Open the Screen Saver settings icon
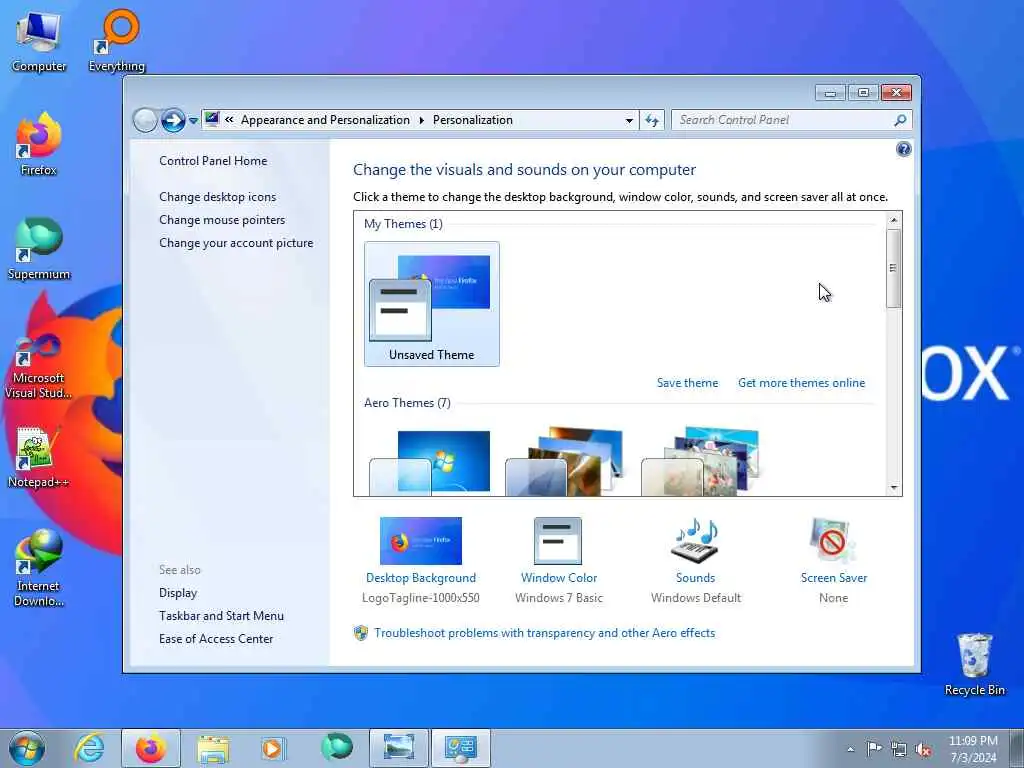 pyautogui.click(x=833, y=539)
